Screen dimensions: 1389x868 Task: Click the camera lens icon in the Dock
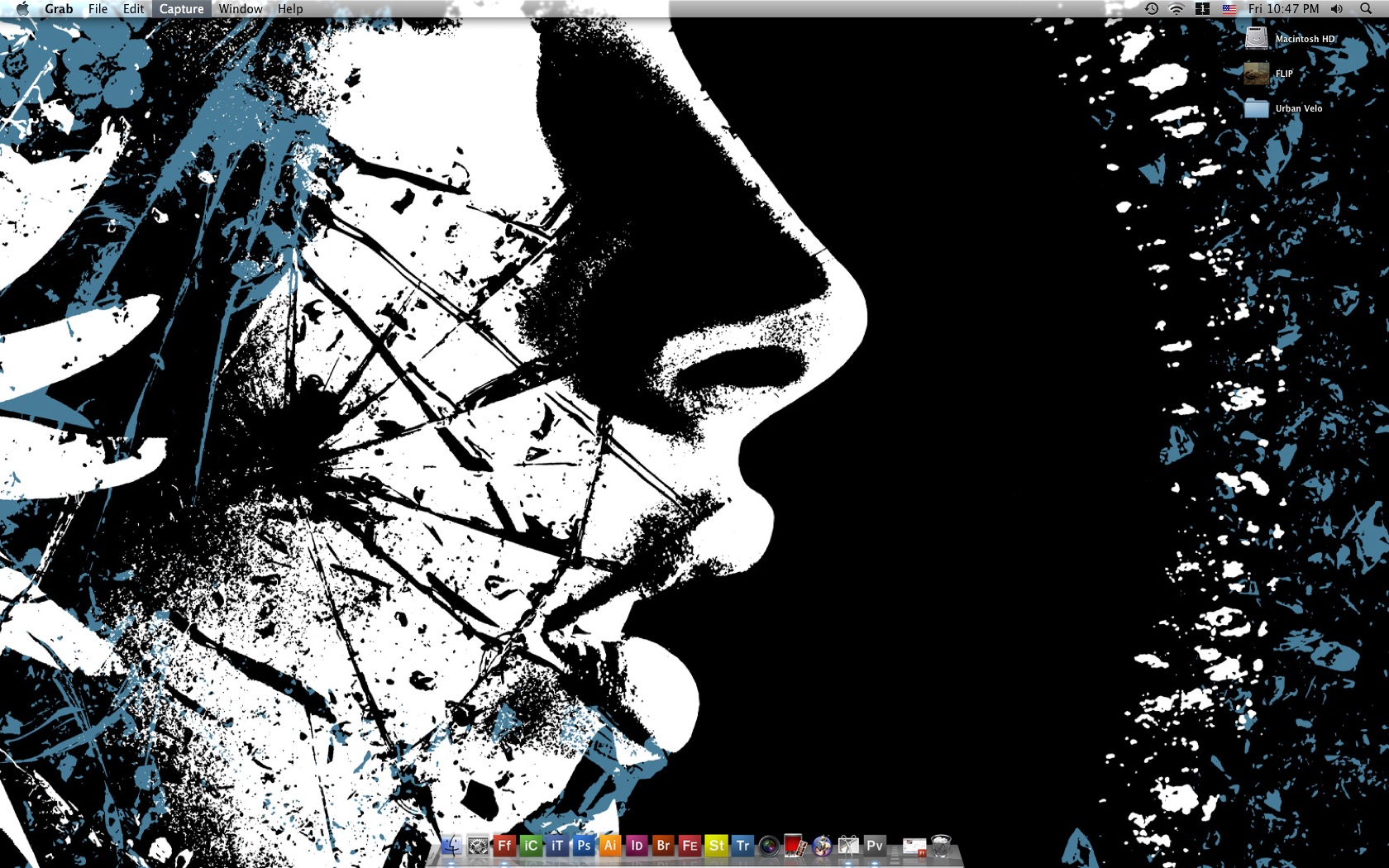[x=769, y=845]
